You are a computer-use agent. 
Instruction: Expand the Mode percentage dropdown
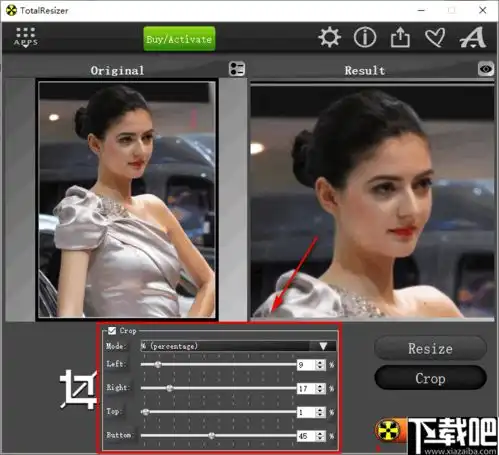point(238,346)
